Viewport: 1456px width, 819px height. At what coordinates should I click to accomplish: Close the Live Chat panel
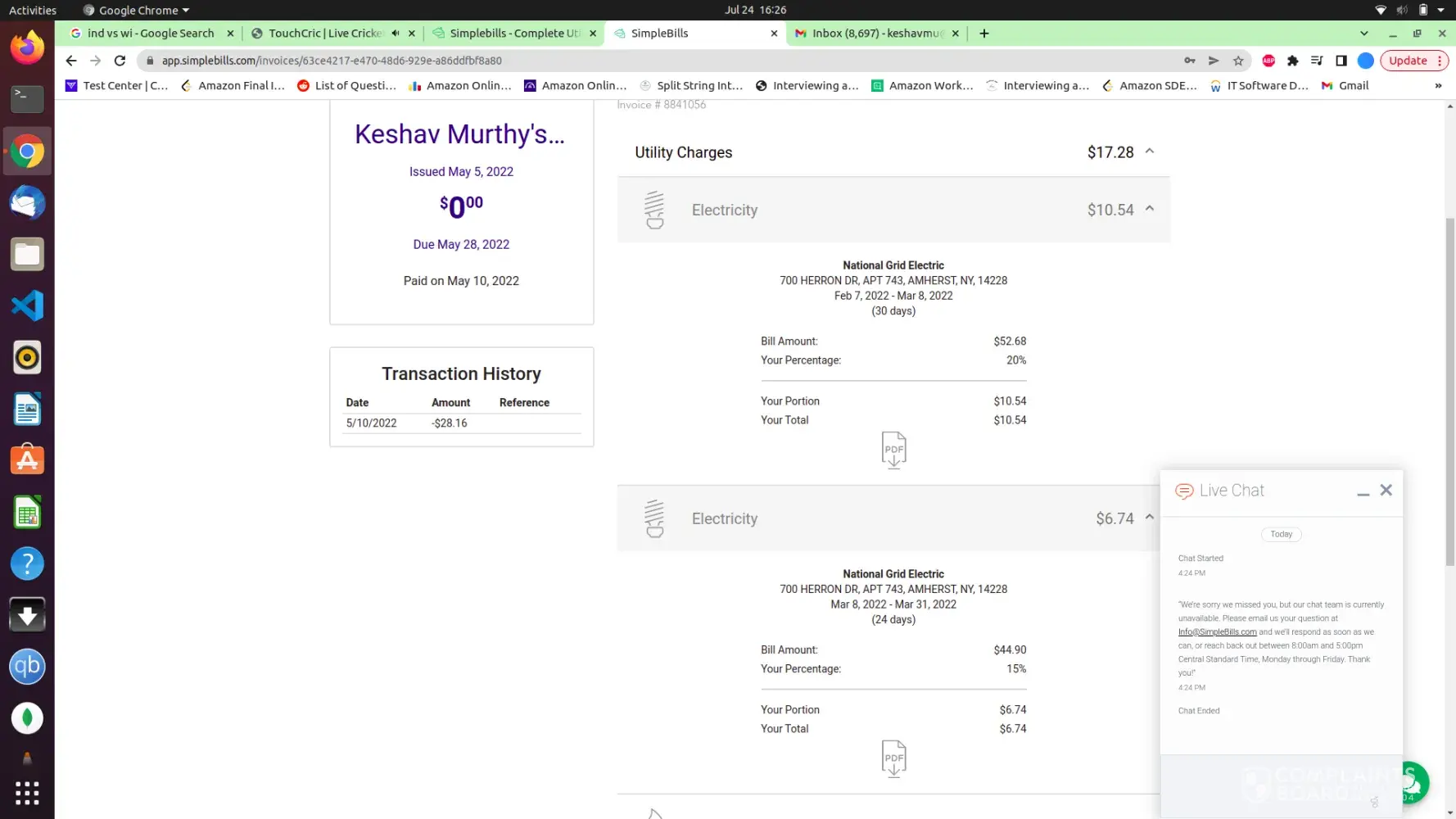(1386, 490)
